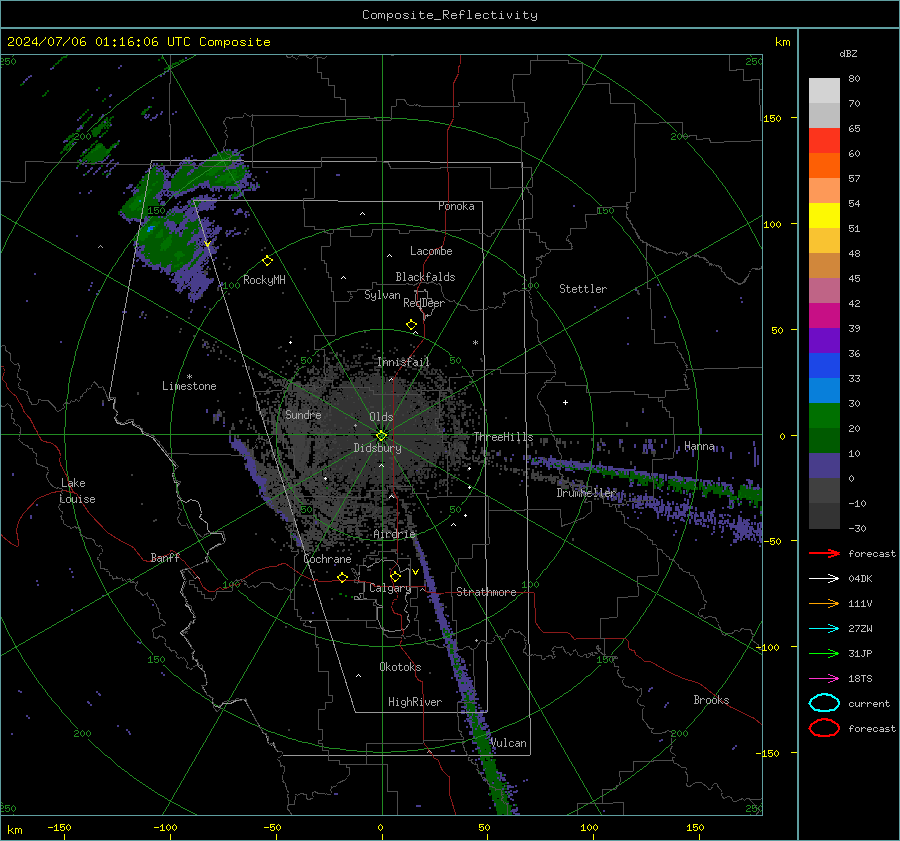Click the Lacombe label

pyautogui.click(x=431, y=251)
